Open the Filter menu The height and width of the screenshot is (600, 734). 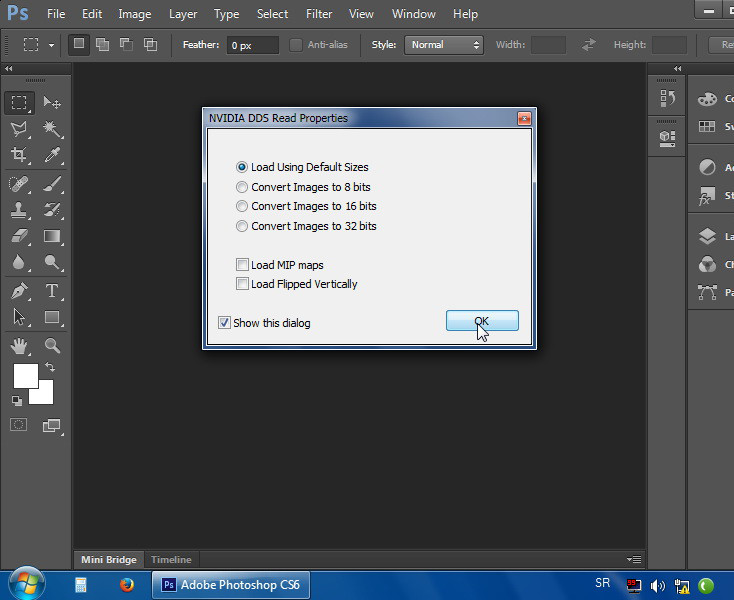coord(319,14)
